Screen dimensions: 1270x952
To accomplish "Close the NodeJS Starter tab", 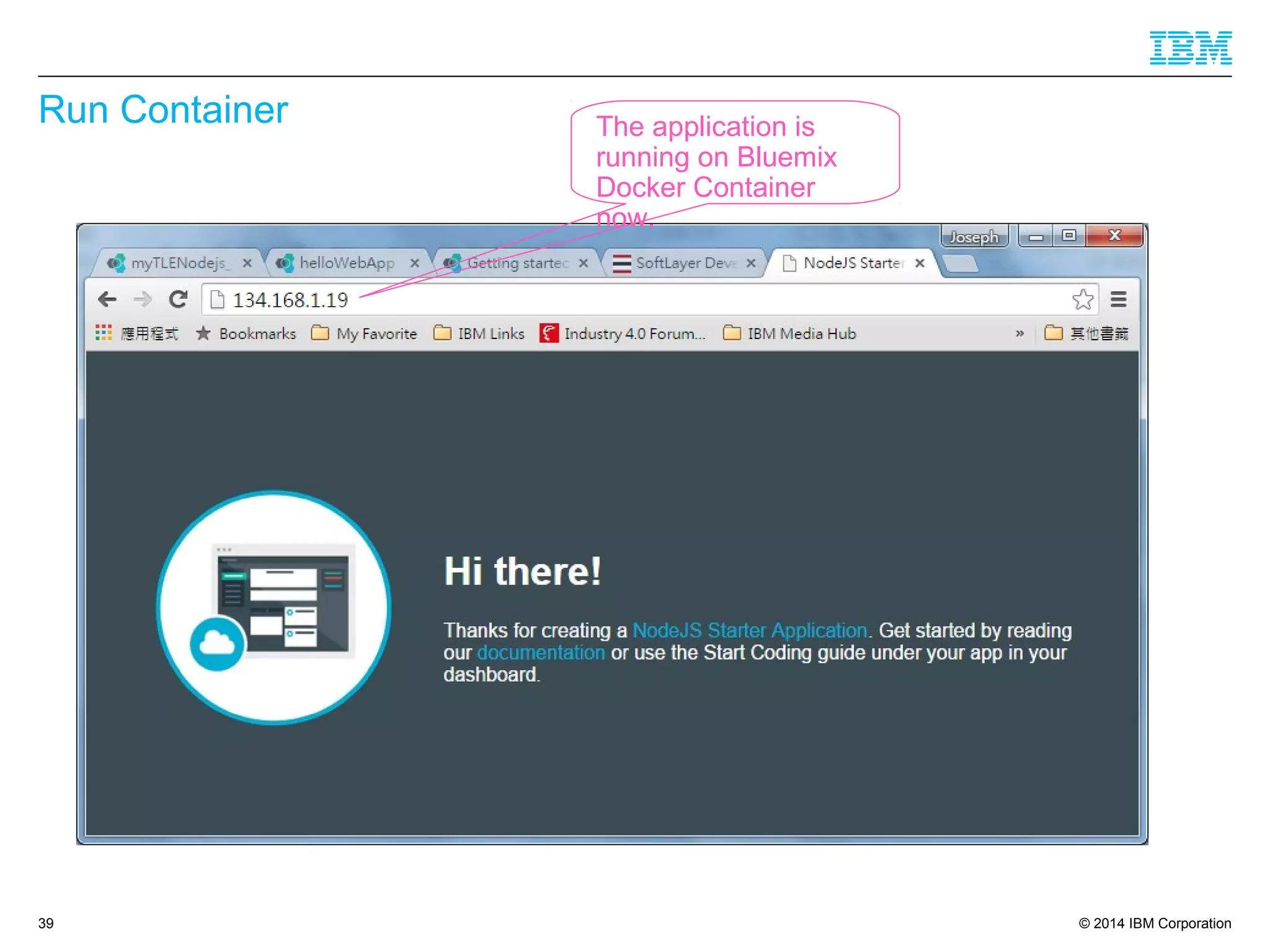I will tap(920, 263).
